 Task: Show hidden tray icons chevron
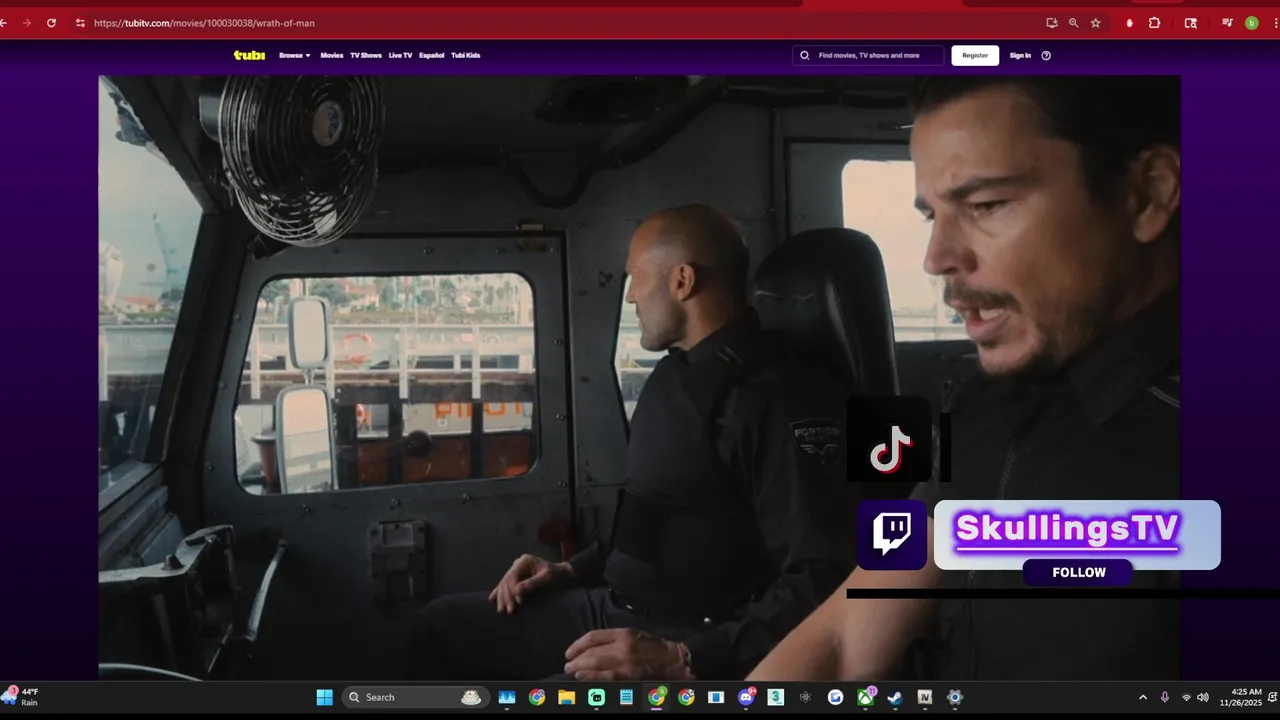coord(1143,697)
